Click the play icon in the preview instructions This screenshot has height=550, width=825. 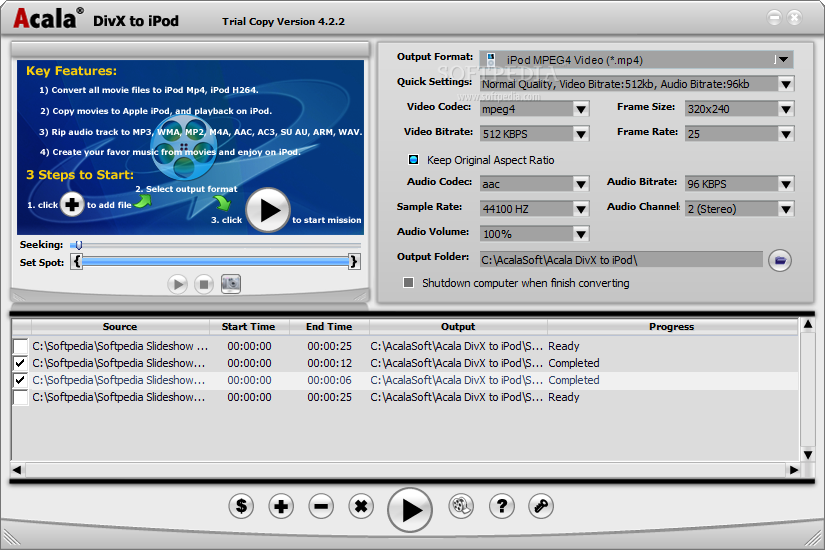pos(268,210)
